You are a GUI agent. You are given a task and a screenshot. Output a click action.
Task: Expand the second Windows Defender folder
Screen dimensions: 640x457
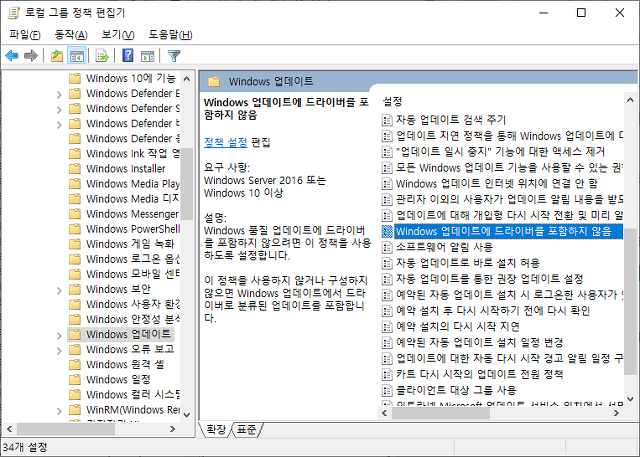(59, 110)
